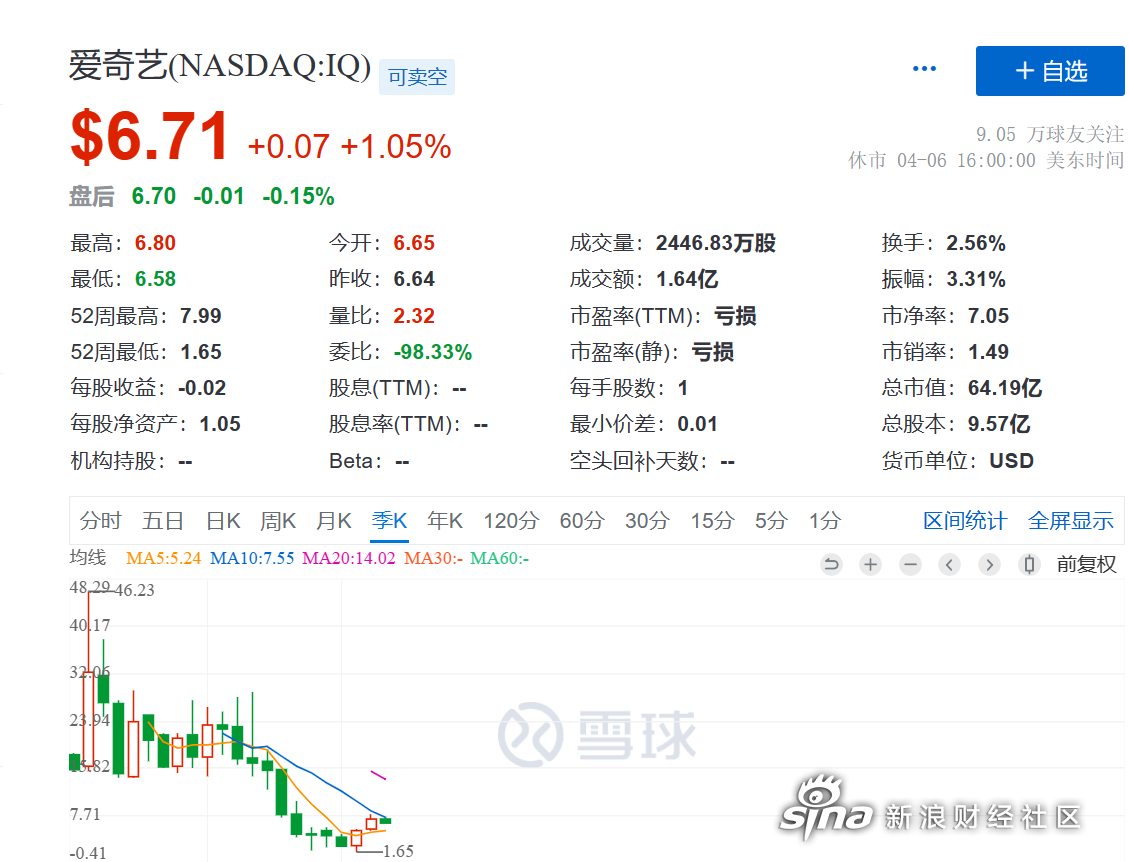Screen dimensions: 1129x862
Task: Click the 1.65 low marker on chart
Action: click(398, 851)
